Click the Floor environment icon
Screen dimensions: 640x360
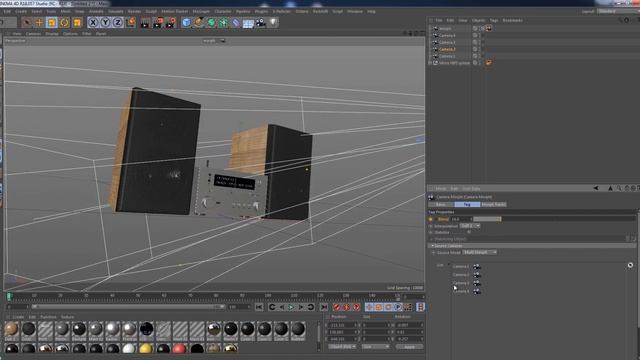coord(248,23)
